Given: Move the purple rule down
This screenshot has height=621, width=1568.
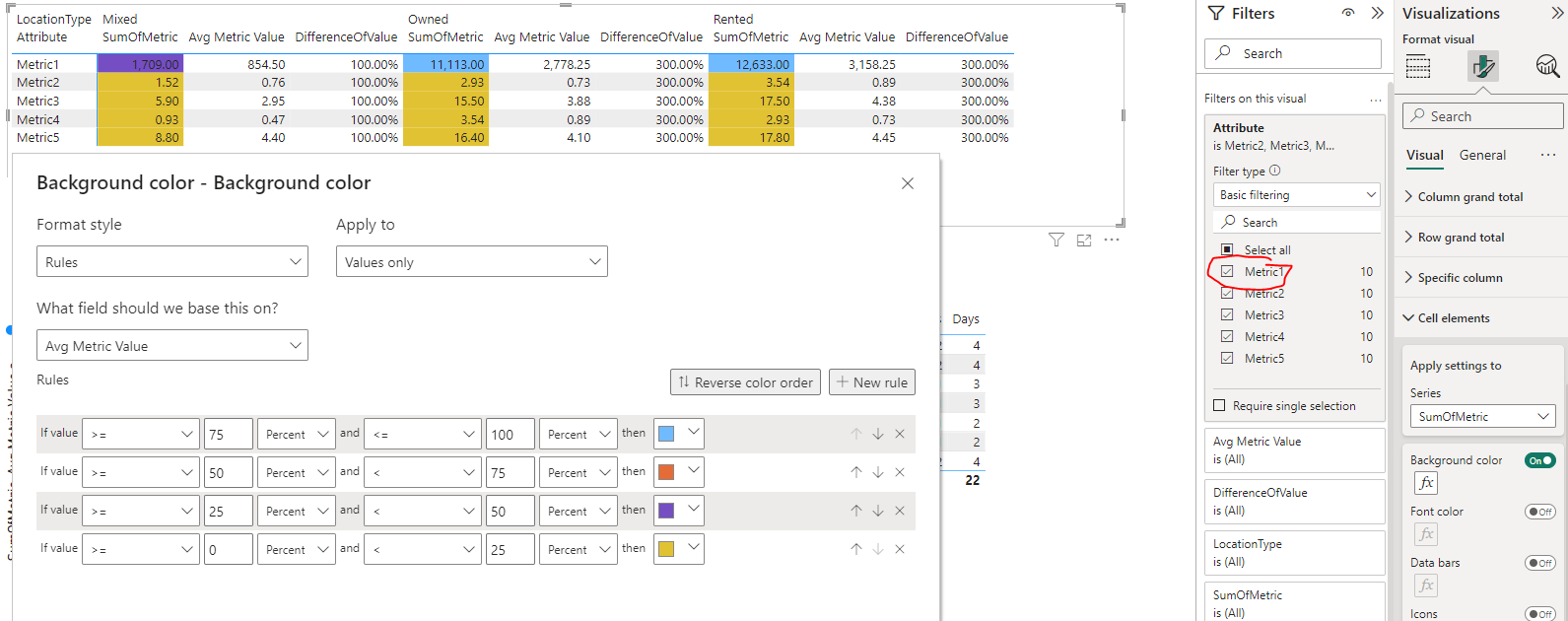Looking at the screenshot, I should 878,511.
